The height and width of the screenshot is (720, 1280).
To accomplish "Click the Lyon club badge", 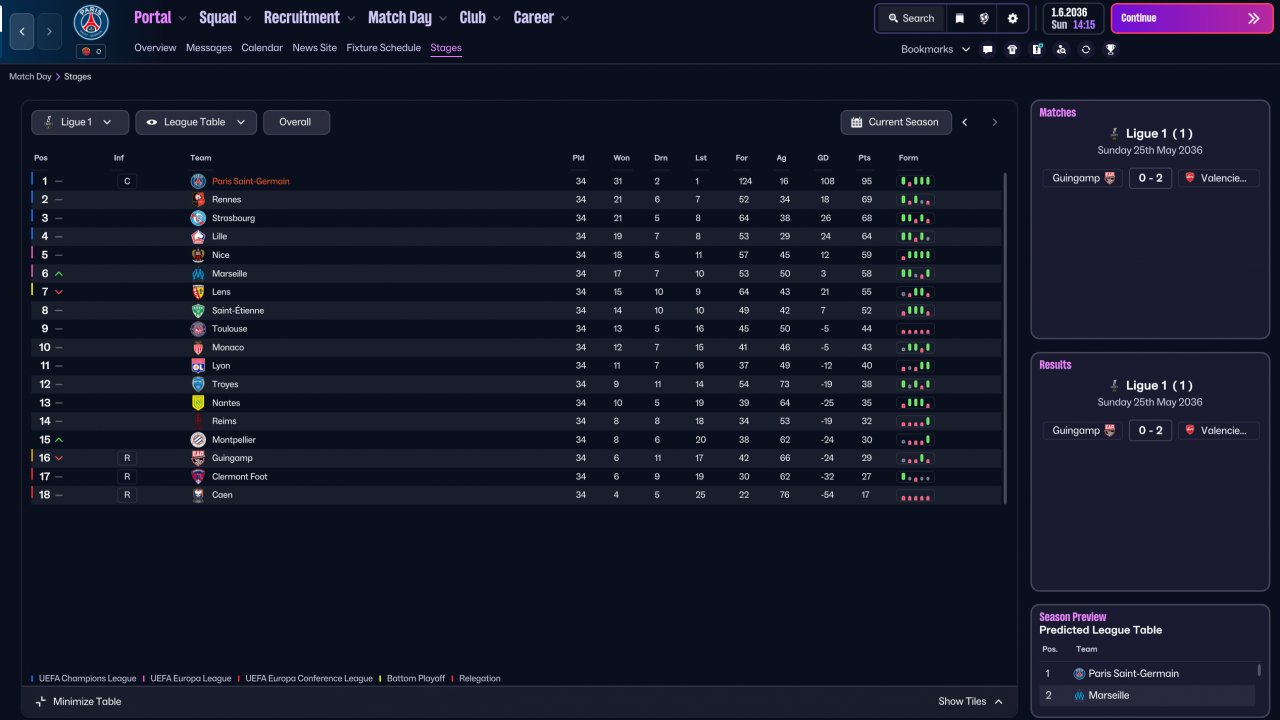I will point(198,366).
